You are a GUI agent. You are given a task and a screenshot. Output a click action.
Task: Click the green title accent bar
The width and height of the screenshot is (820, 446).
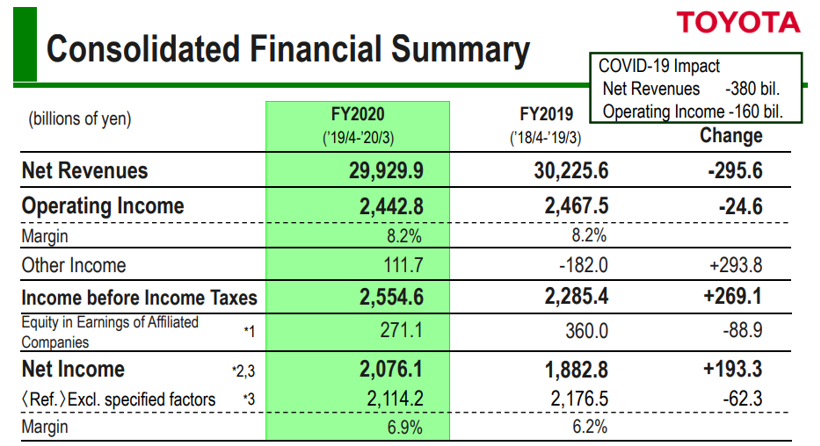click(25, 44)
